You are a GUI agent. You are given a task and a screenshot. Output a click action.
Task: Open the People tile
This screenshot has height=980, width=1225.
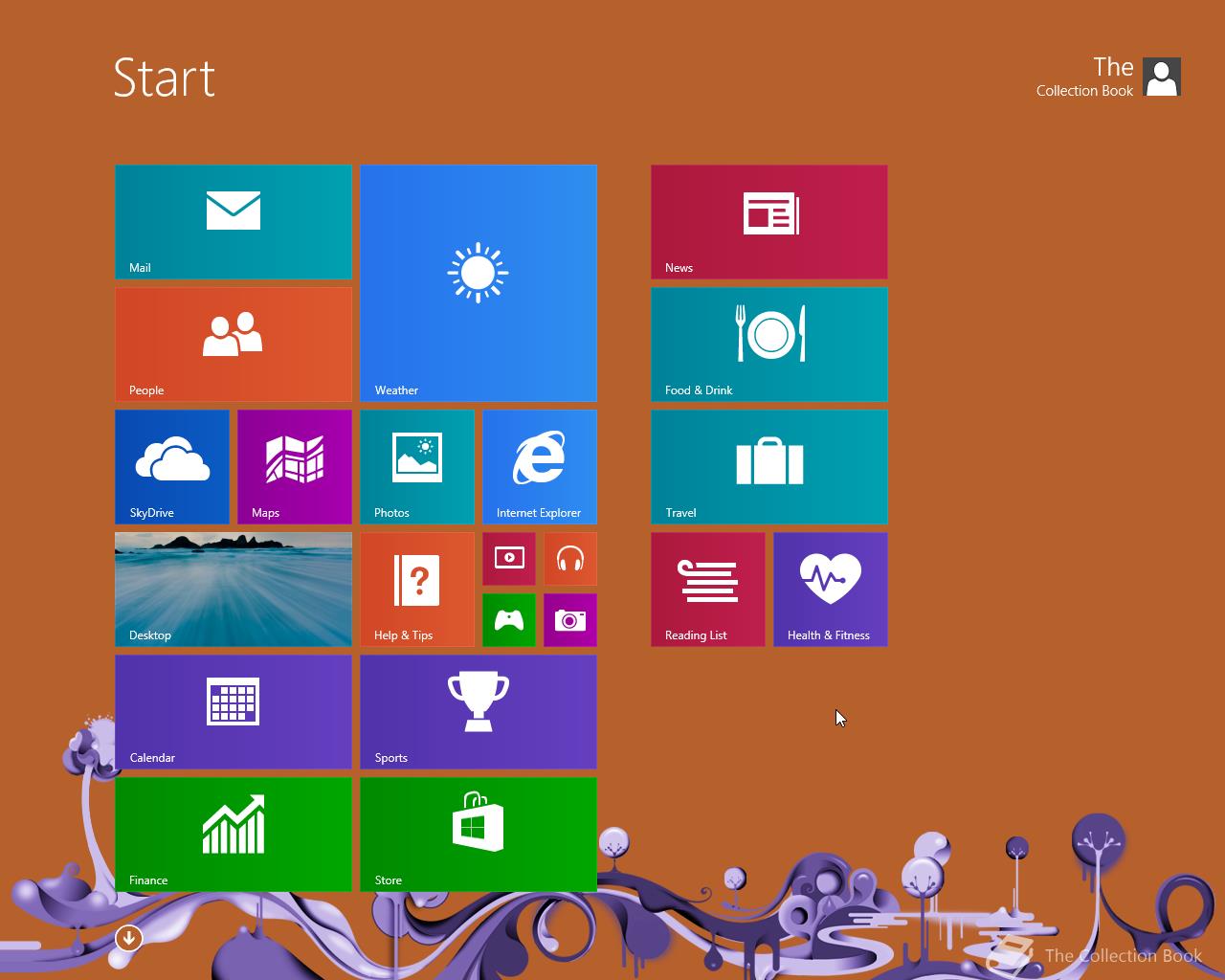(234, 345)
